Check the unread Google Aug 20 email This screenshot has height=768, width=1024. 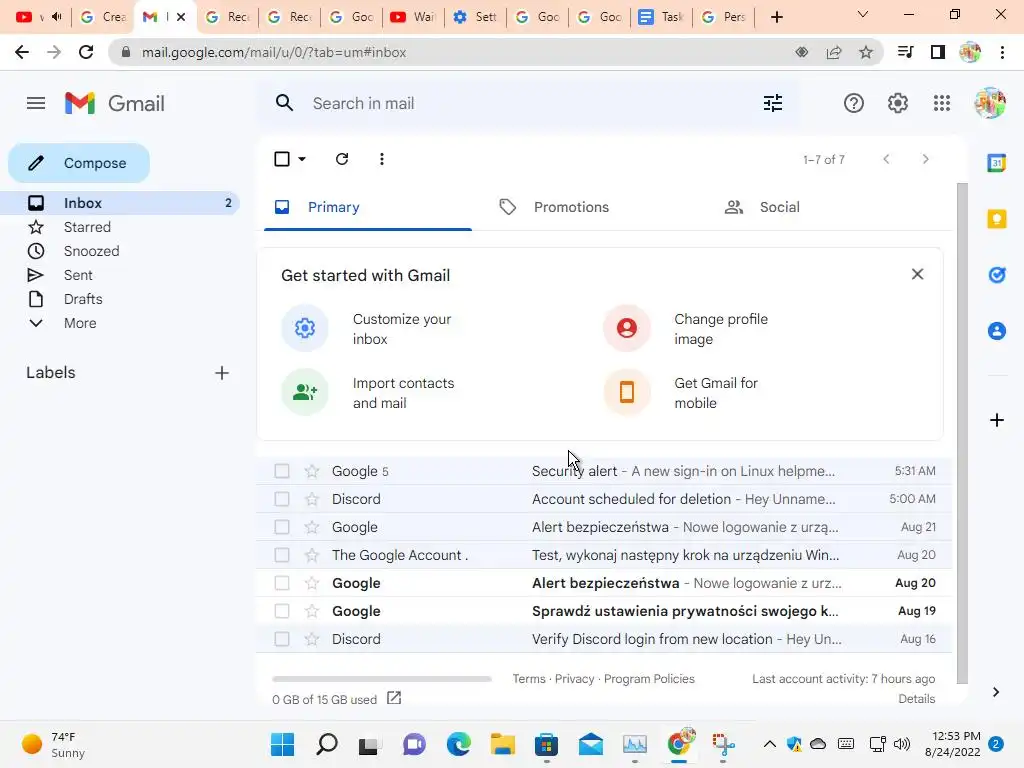tap(281, 583)
